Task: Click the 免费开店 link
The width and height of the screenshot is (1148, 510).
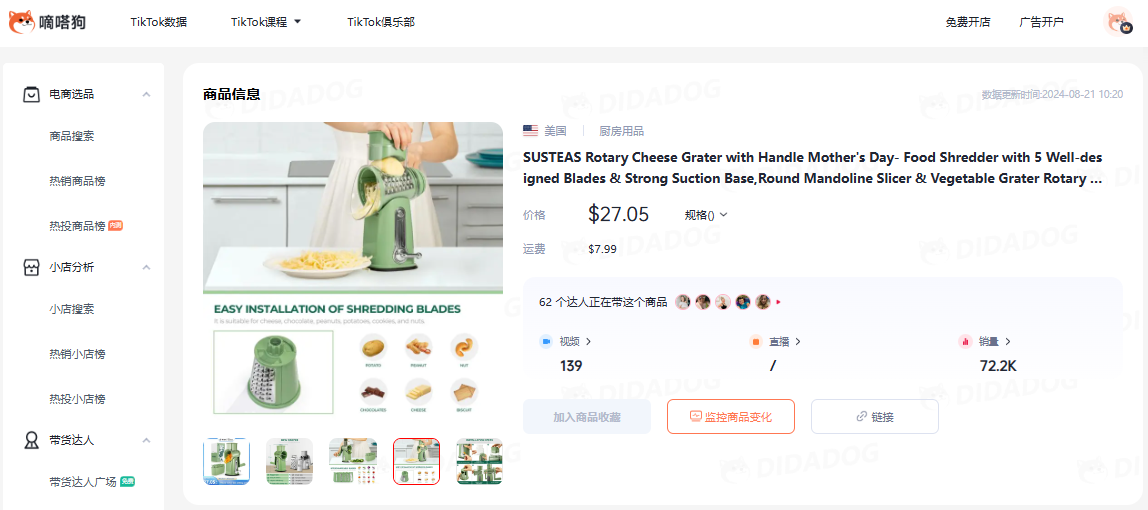Action: [x=968, y=22]
